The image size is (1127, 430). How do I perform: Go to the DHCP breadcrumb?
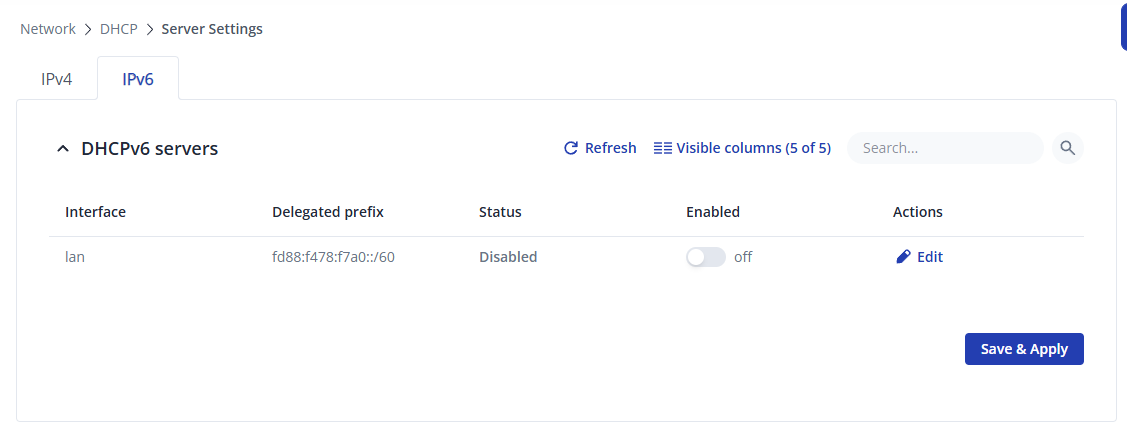[119, 29]
